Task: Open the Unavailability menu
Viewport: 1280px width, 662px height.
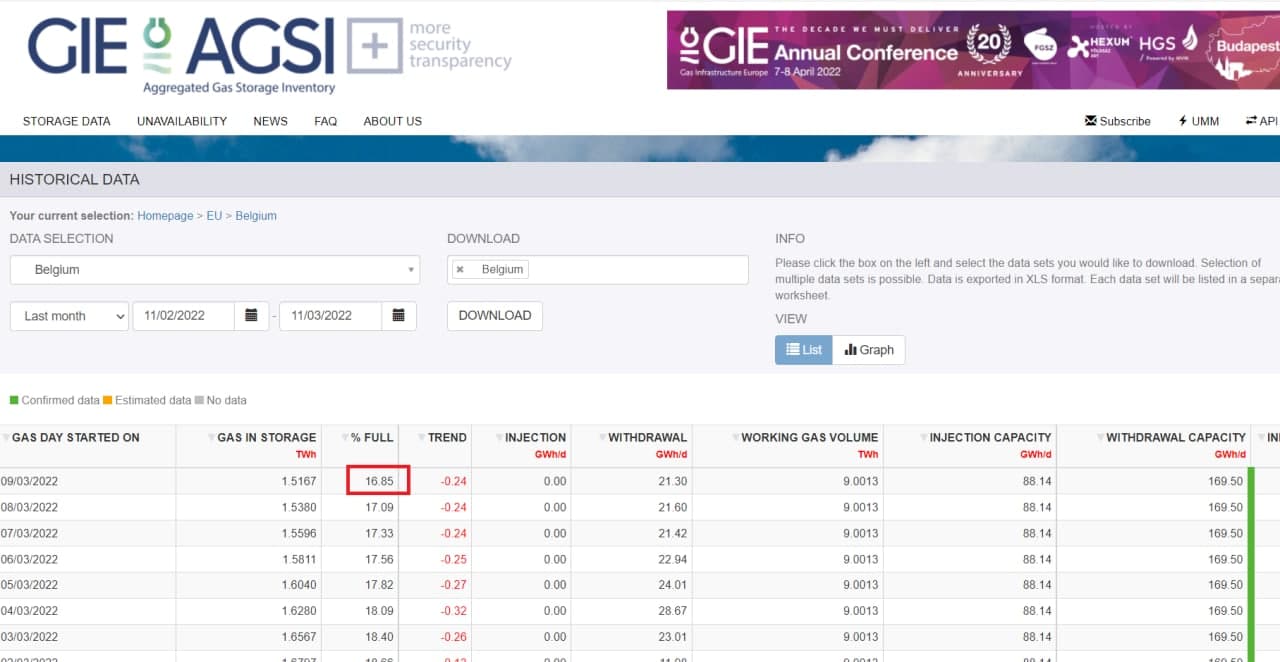Action: coord(182,121)
